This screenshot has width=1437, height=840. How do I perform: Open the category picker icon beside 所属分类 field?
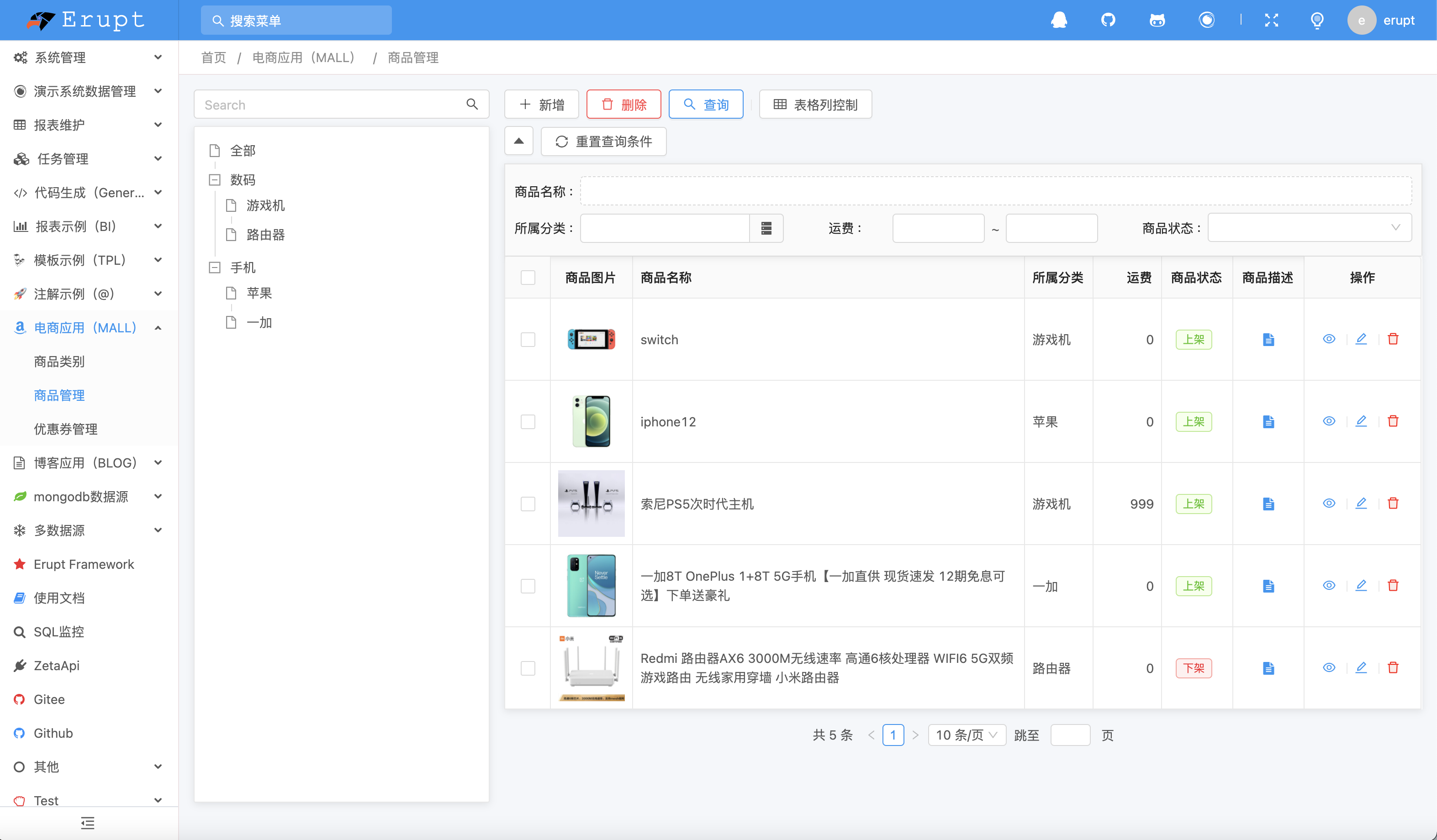(766, 228)
